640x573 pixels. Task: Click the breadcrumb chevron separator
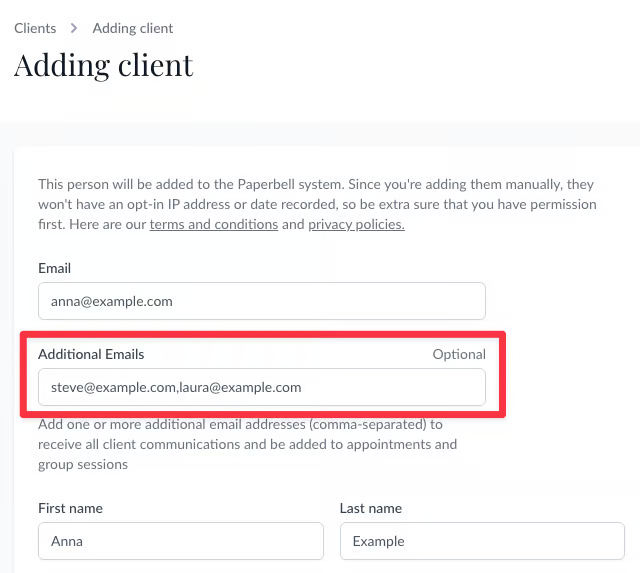[x=74, y=29]
